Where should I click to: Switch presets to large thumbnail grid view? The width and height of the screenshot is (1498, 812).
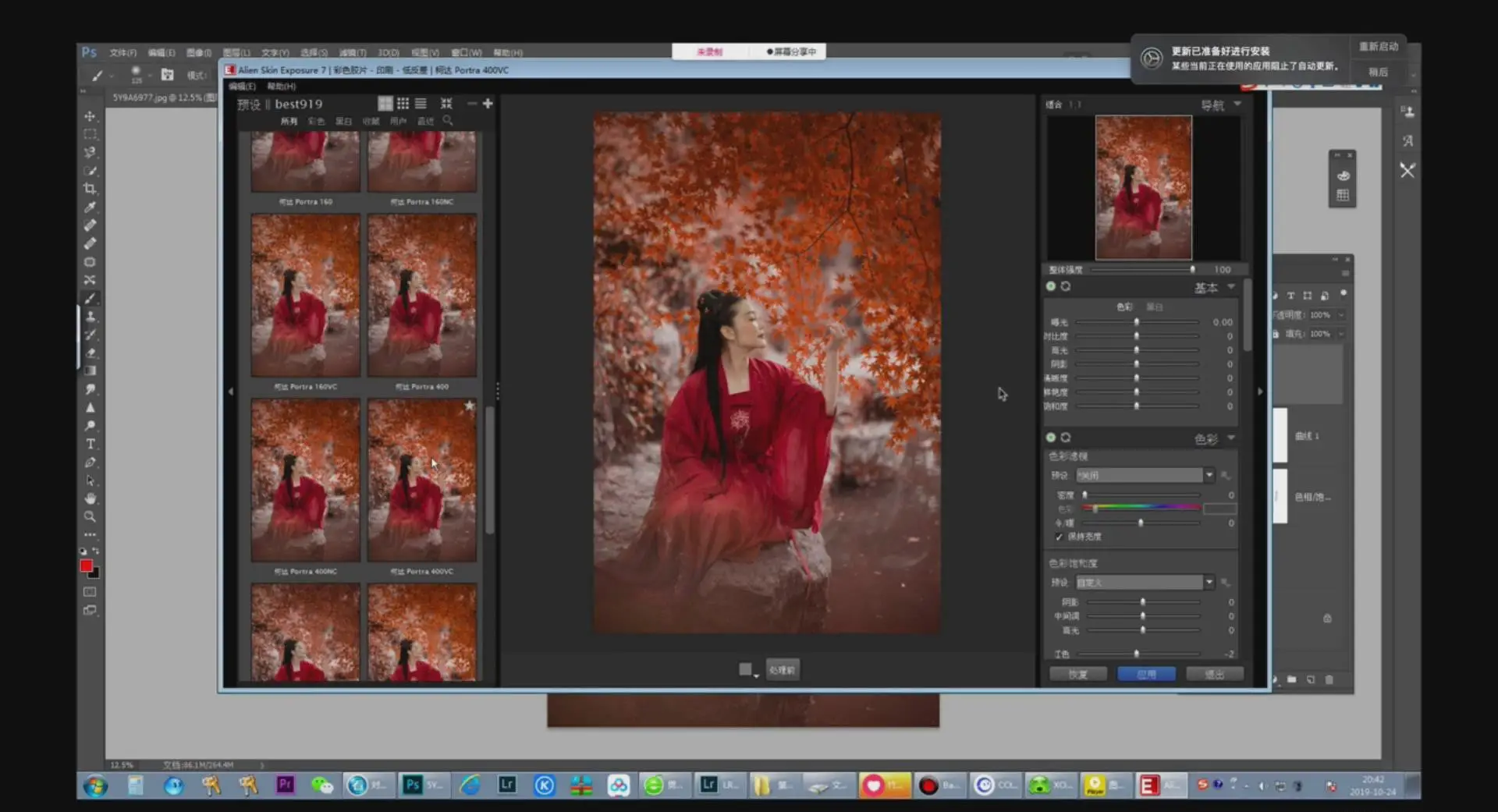385,103
